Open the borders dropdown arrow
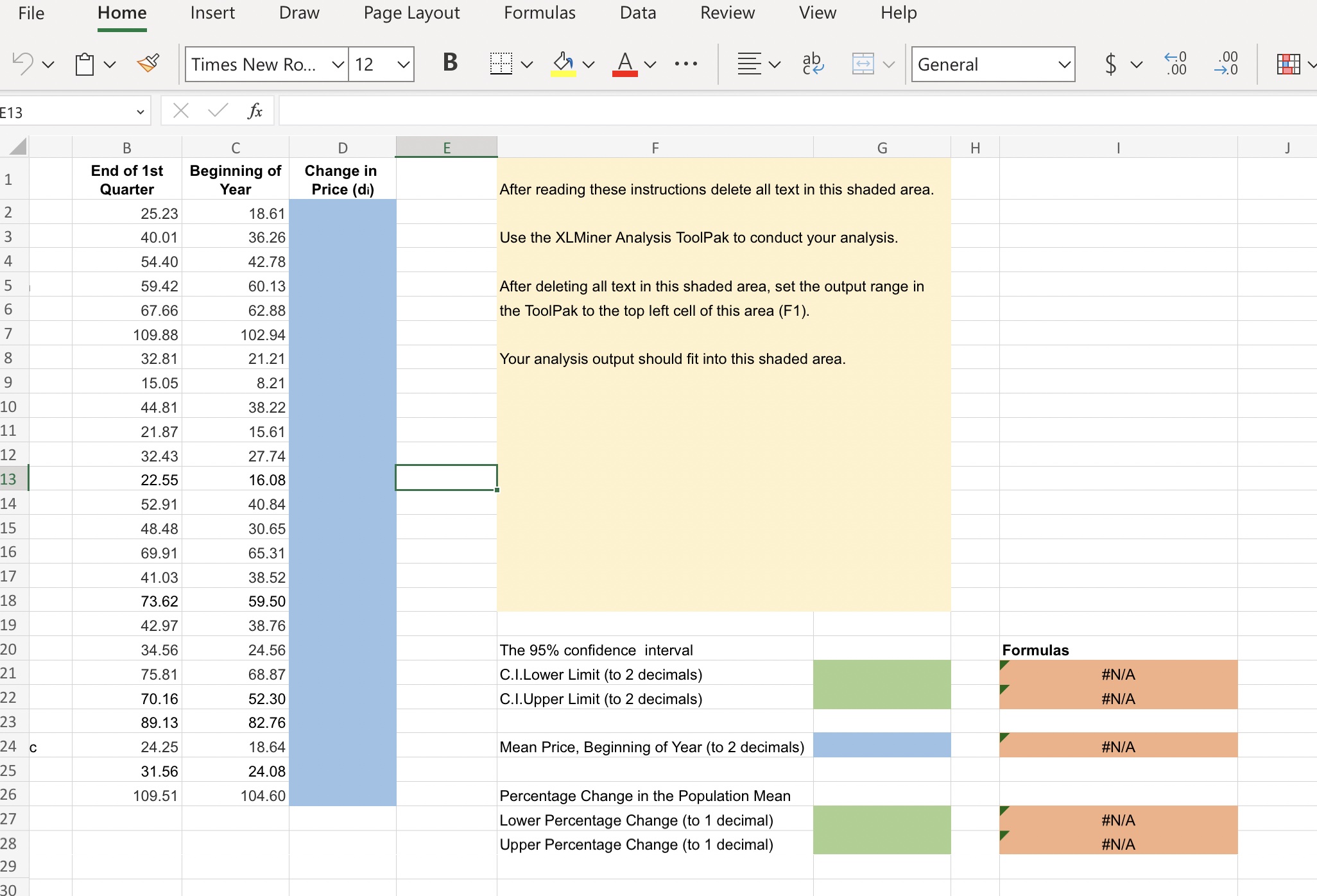Screen dimensions: 1317x896 [528, 64]
